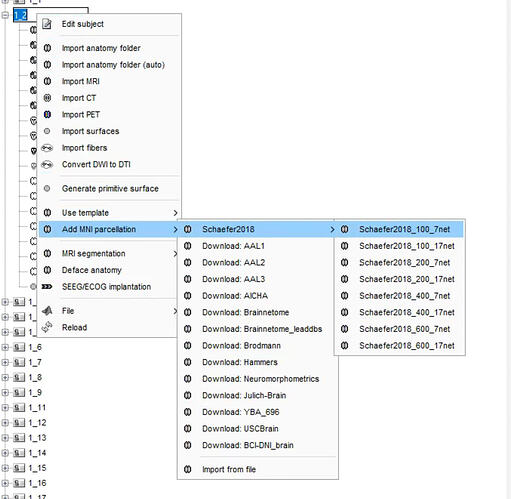Collapse the selected subject 1_2 node

tap(5, 15)
